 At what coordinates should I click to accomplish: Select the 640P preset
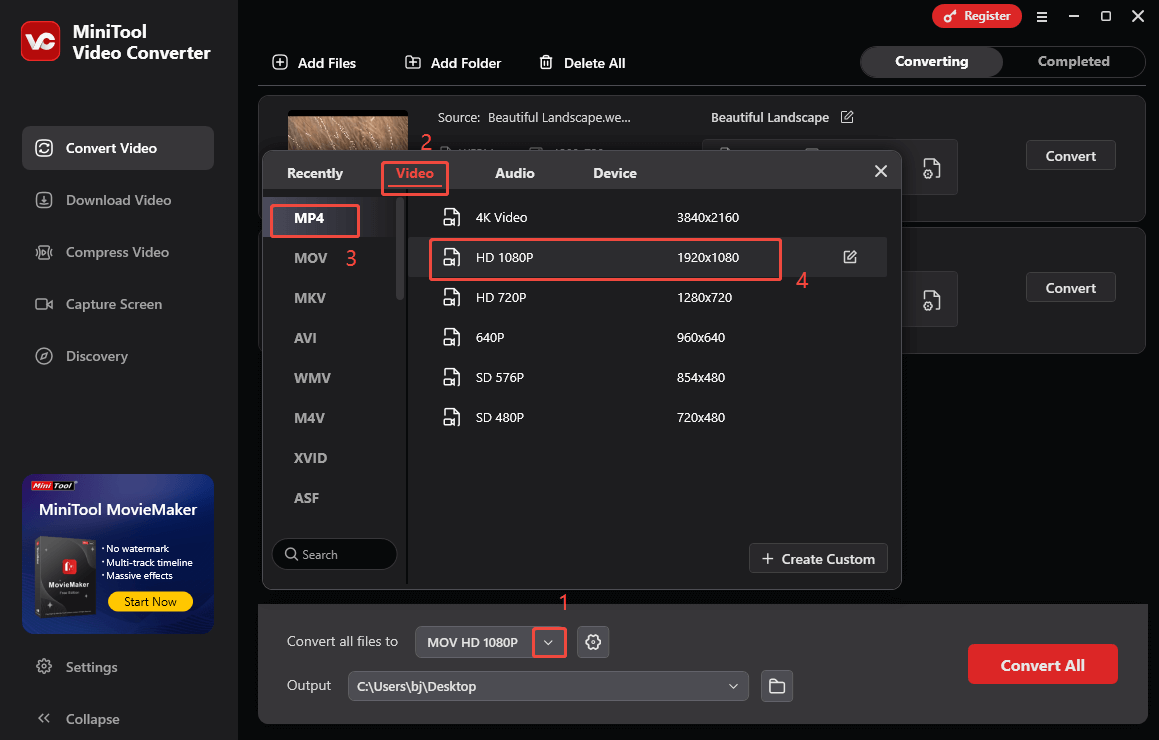click(648, 337)
